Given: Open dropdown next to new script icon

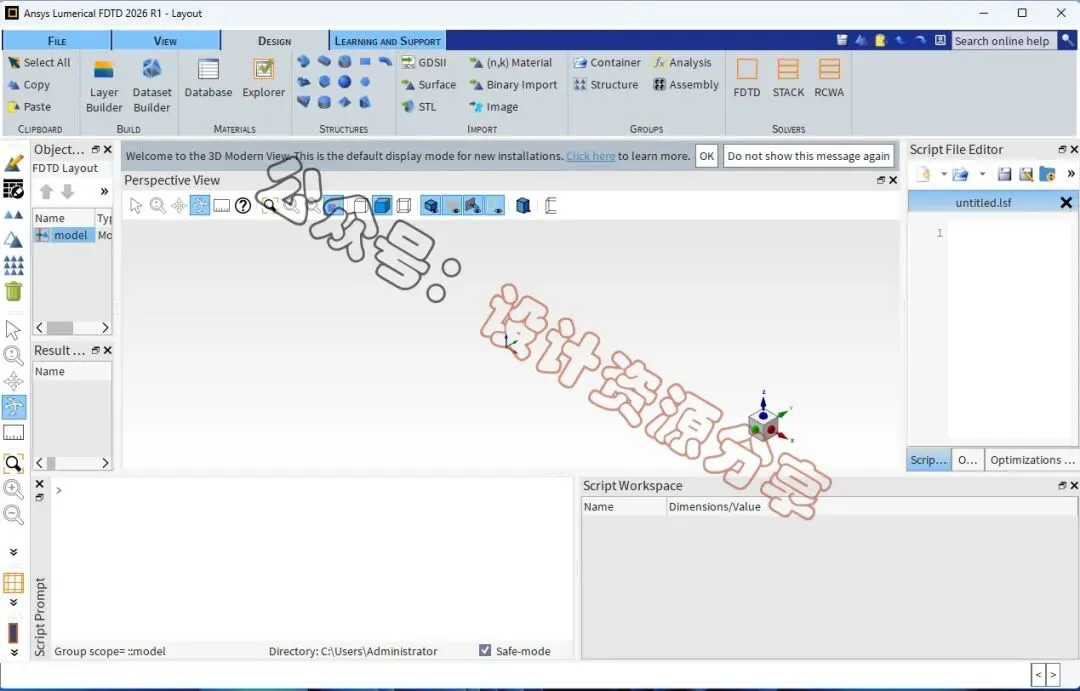Looking at the screenshot, I should [x=944, y=174].
